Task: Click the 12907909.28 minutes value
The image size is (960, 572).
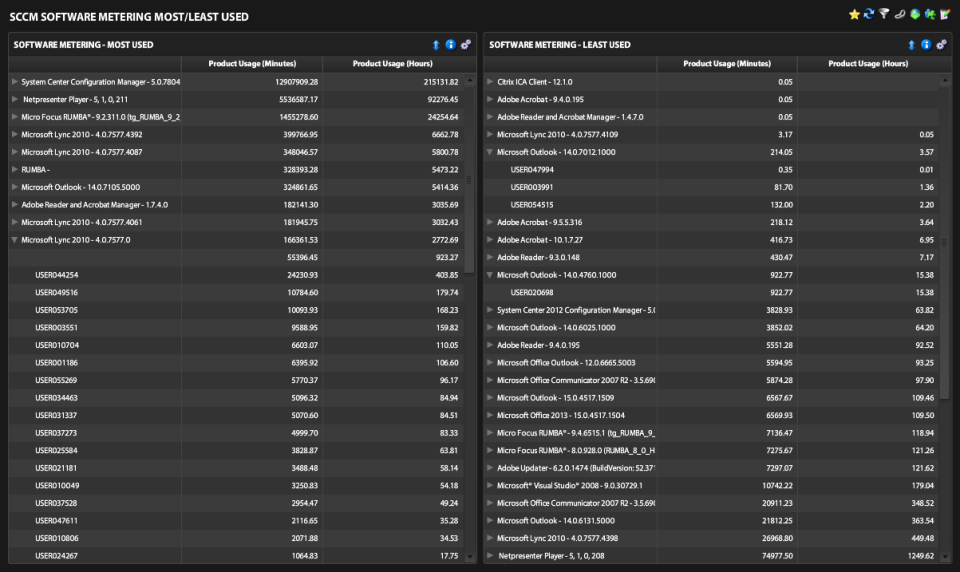Action: (x=296, y=82)
